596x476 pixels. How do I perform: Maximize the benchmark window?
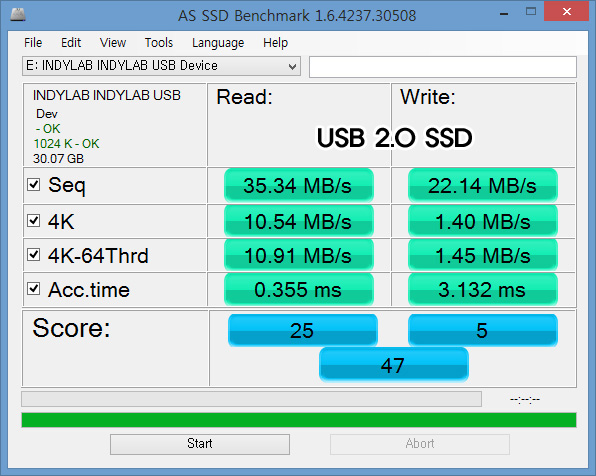coord(531,11)
